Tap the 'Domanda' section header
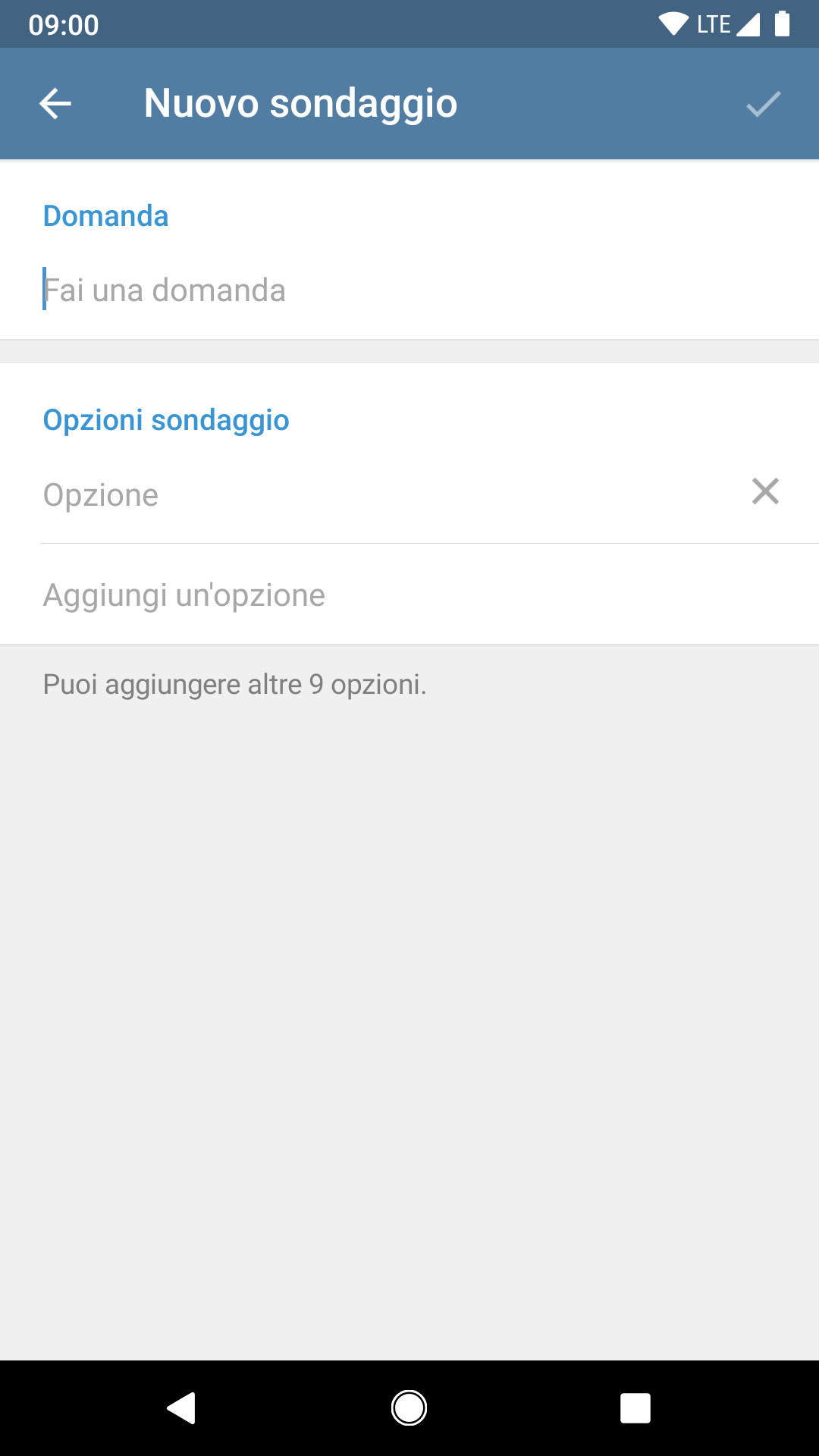Image resolution: width=819 pixels, height=1456 pixels. pyautogui.click(x=105, y=216)
